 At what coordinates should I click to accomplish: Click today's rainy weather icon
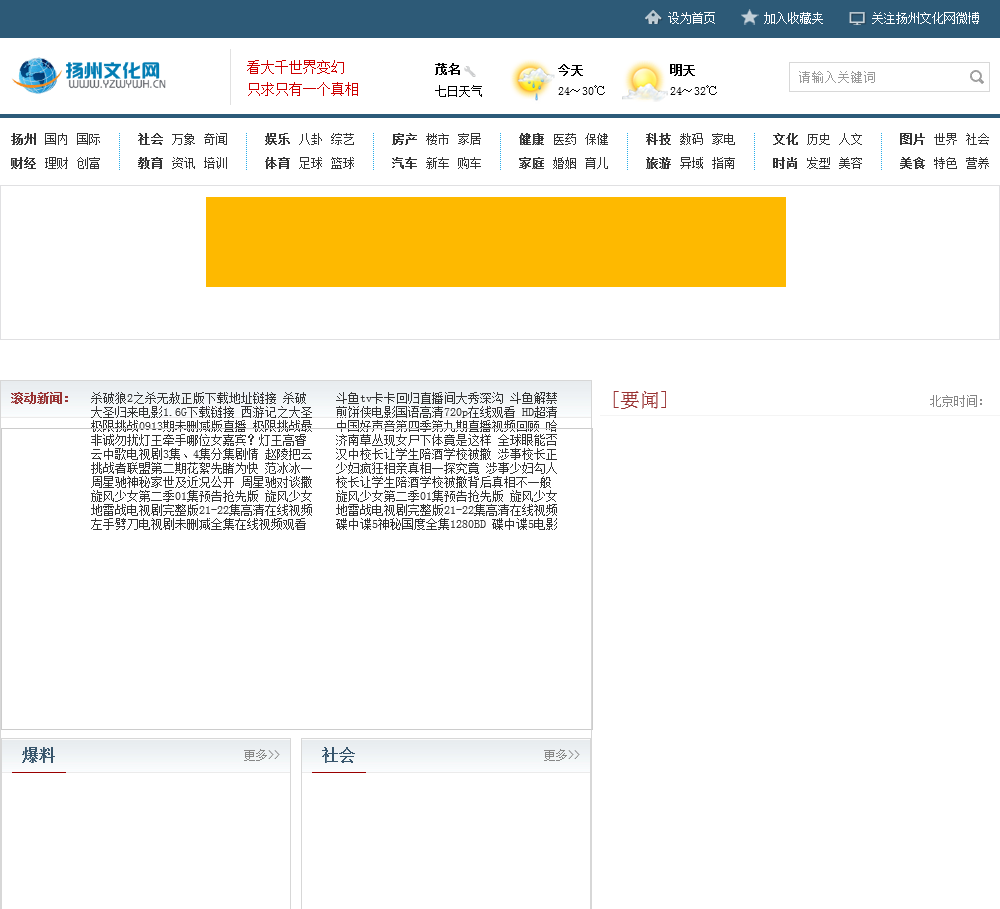click(532, 81)
